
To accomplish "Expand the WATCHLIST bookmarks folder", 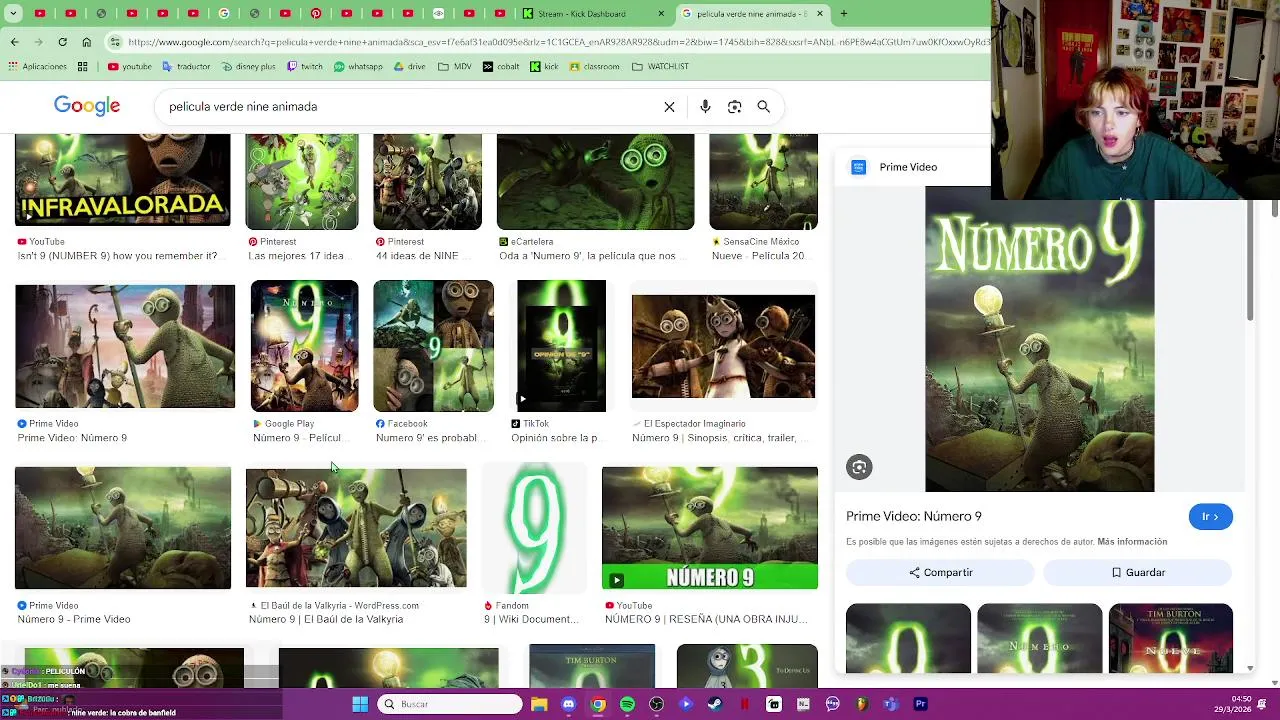I will [661, 67].
